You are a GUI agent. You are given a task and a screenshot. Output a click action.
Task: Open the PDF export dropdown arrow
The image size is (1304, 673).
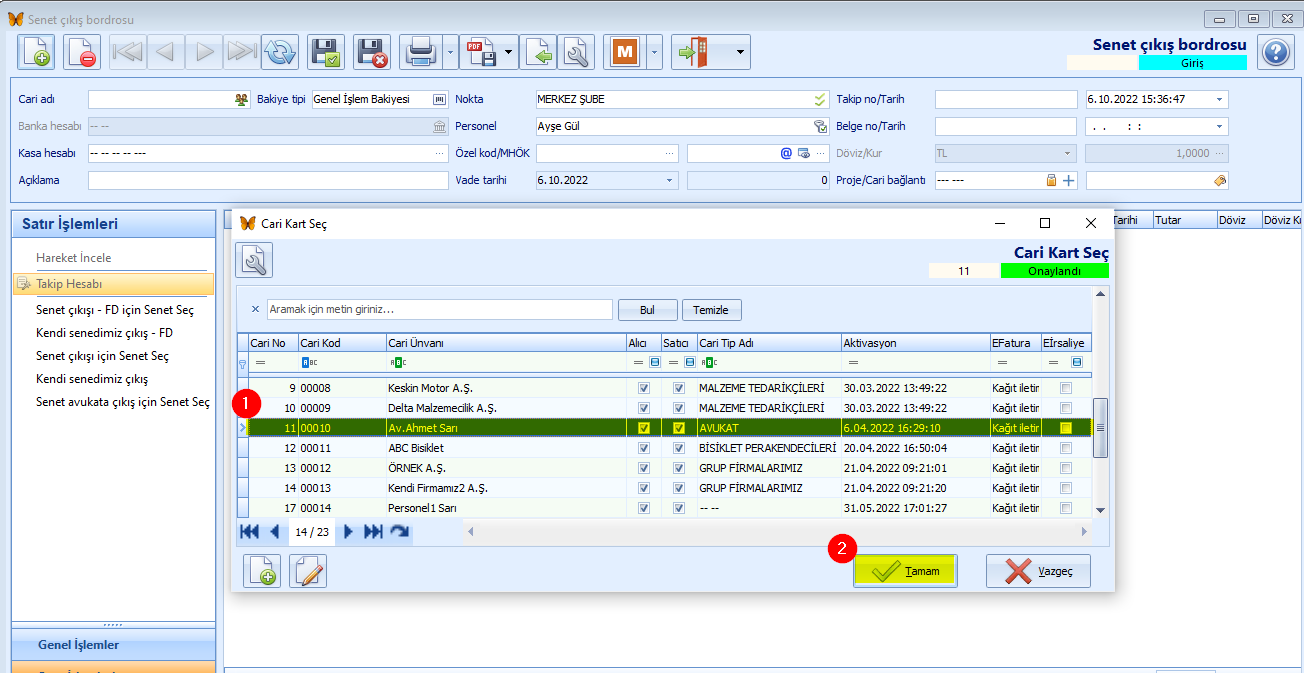[x=509, y=52]
